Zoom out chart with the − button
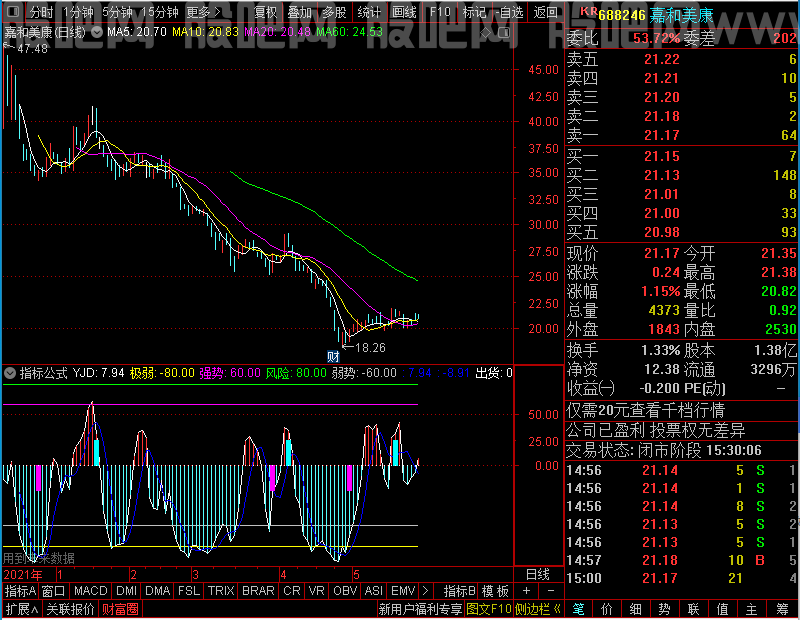The image size is (800, 620). click(x=551, y=591)
